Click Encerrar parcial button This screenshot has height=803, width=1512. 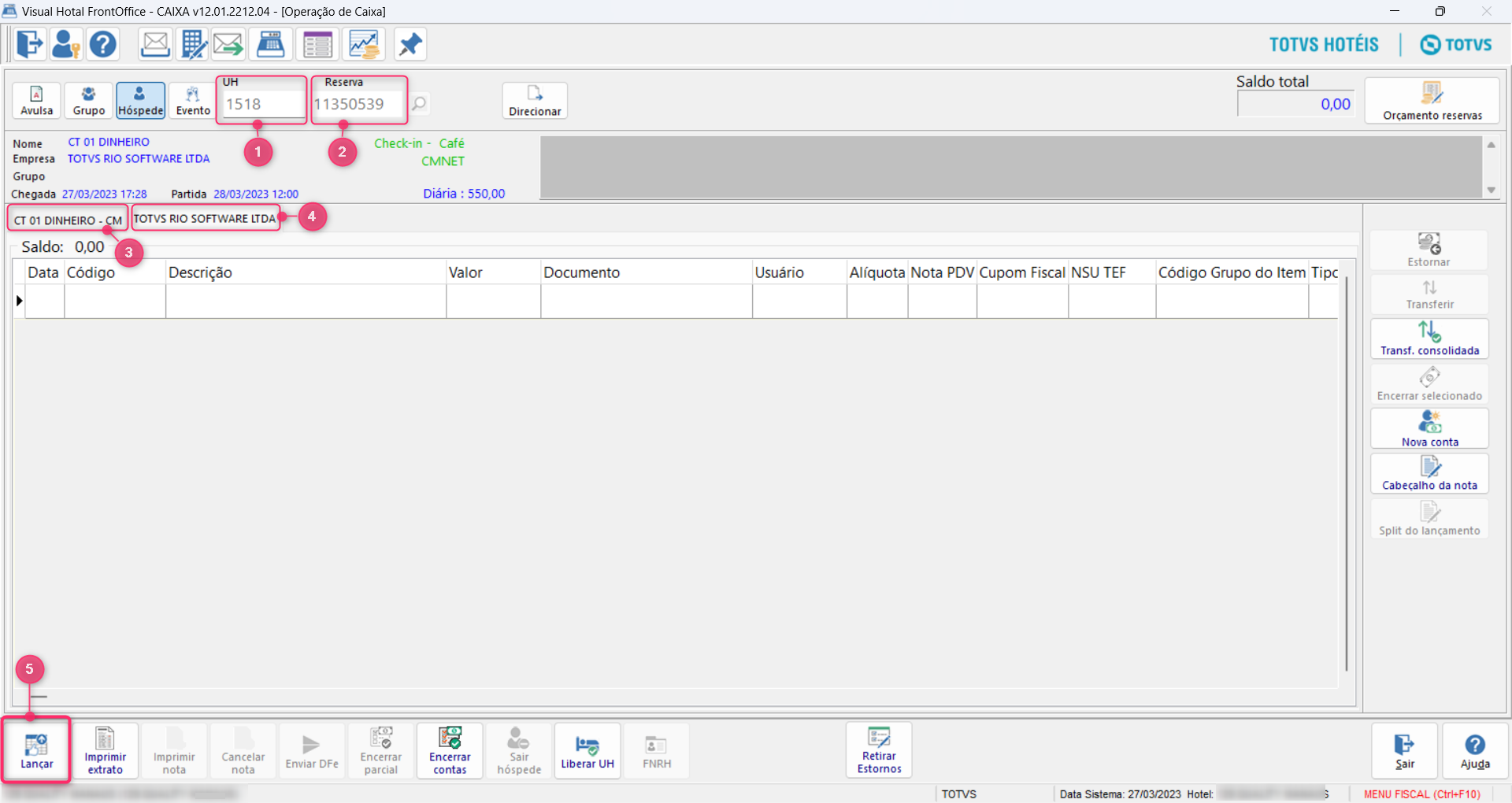pos(381,750)
